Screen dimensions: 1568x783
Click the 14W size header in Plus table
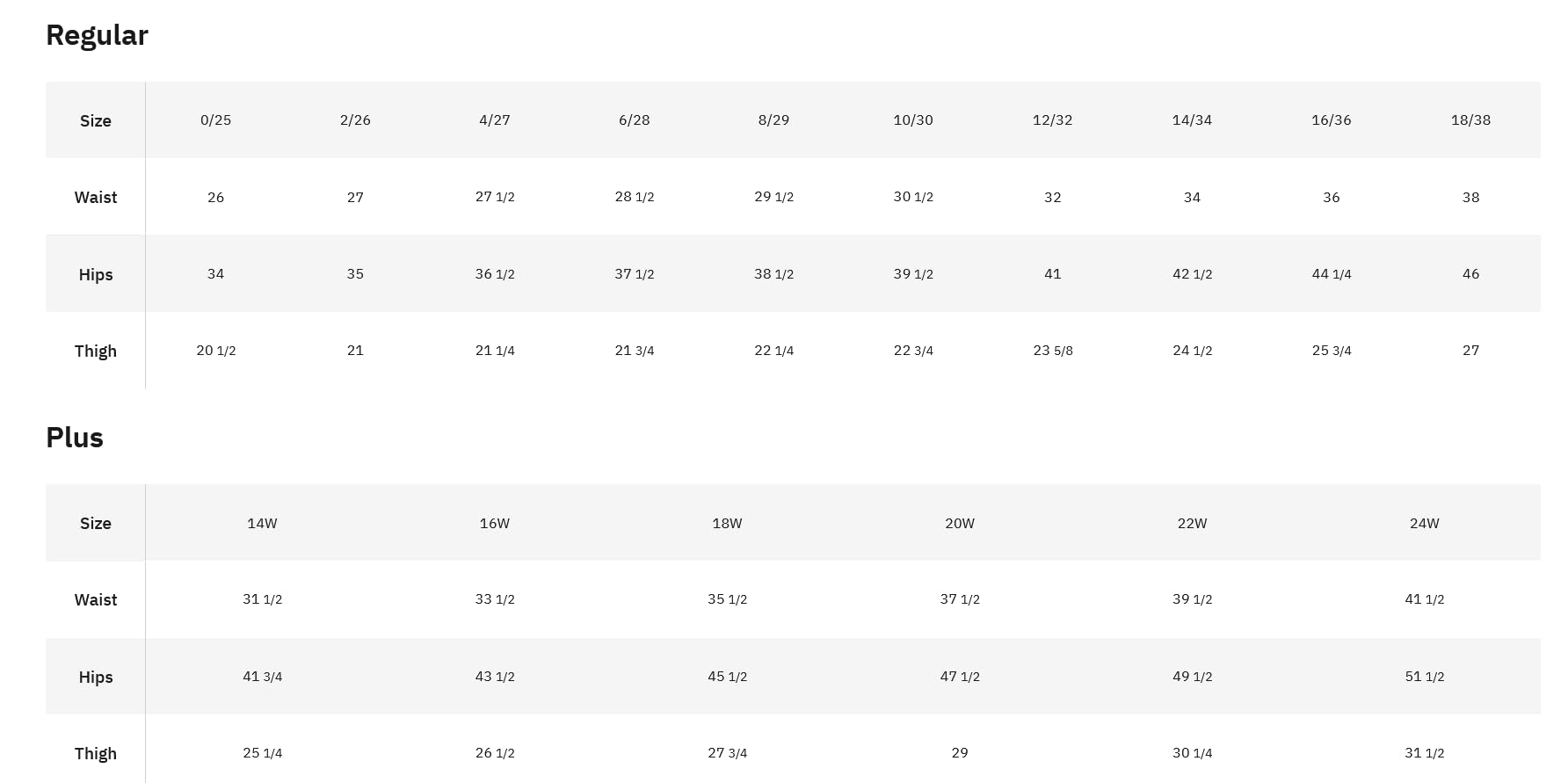(262, 524)
